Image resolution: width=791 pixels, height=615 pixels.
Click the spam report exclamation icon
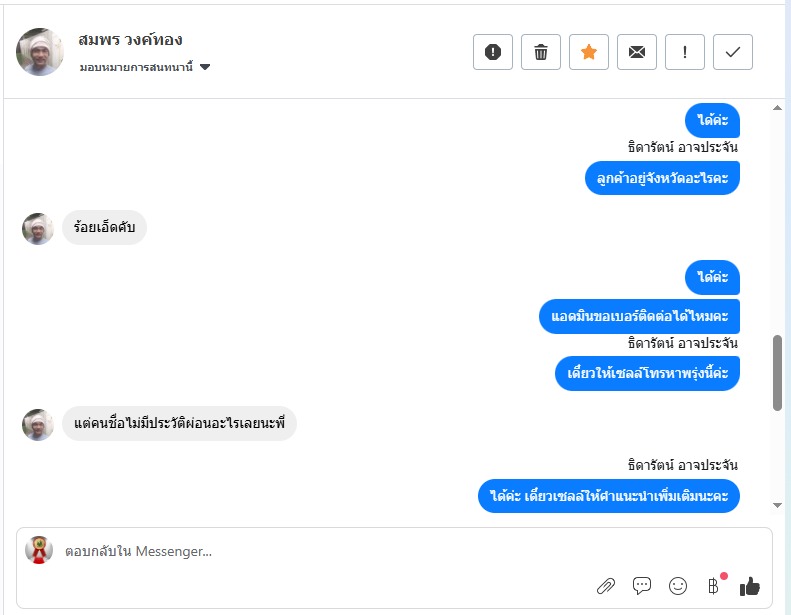[x=493, y=52]
